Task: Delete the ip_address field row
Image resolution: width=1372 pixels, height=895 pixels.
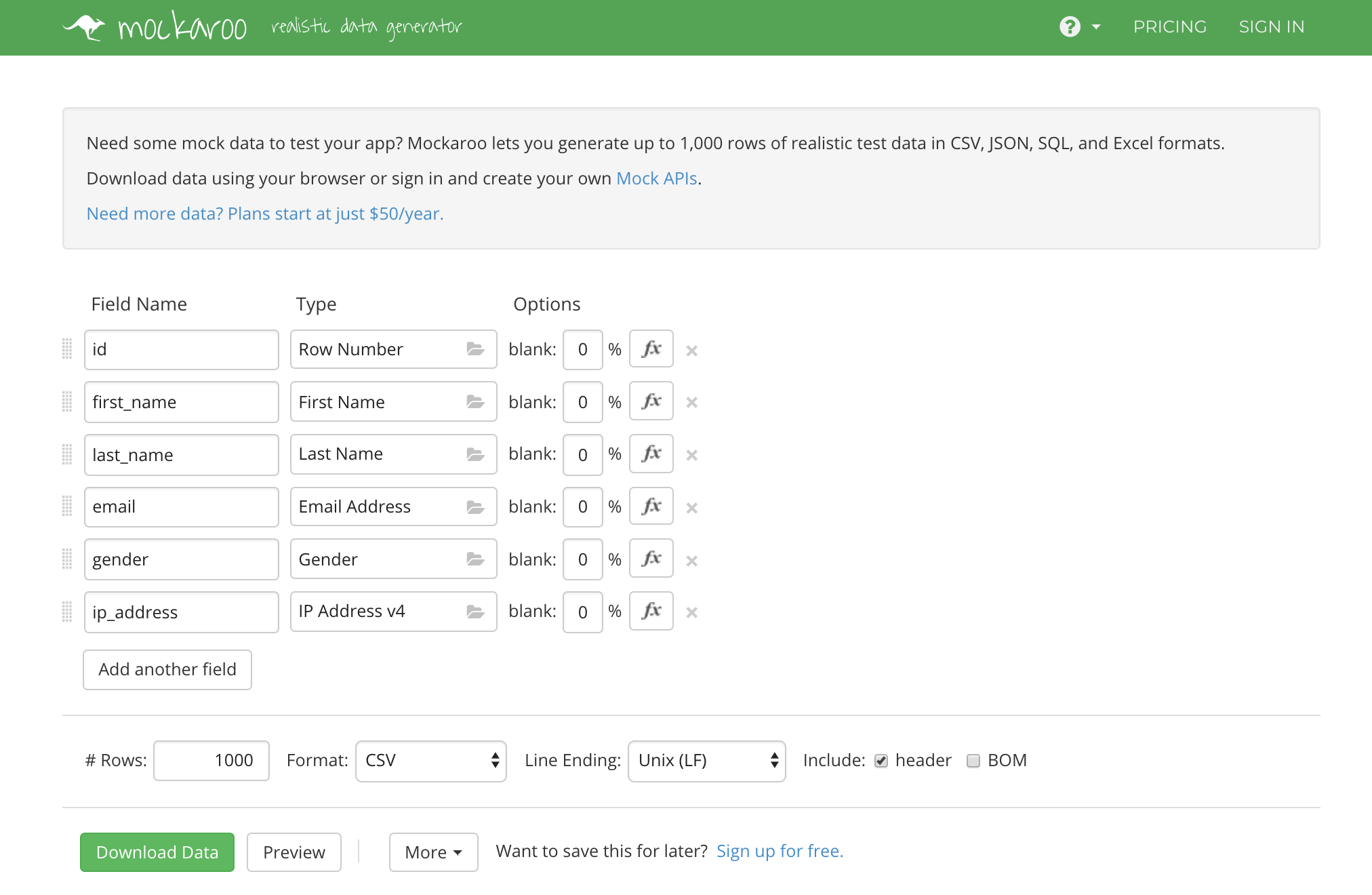Action: point(691,613)
